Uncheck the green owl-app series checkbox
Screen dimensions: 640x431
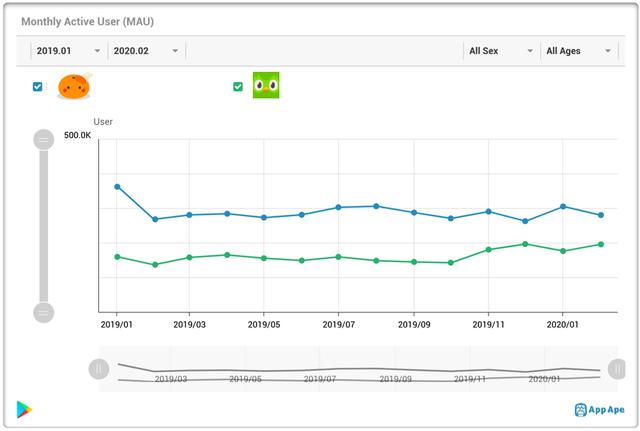[x=237, y=87]
